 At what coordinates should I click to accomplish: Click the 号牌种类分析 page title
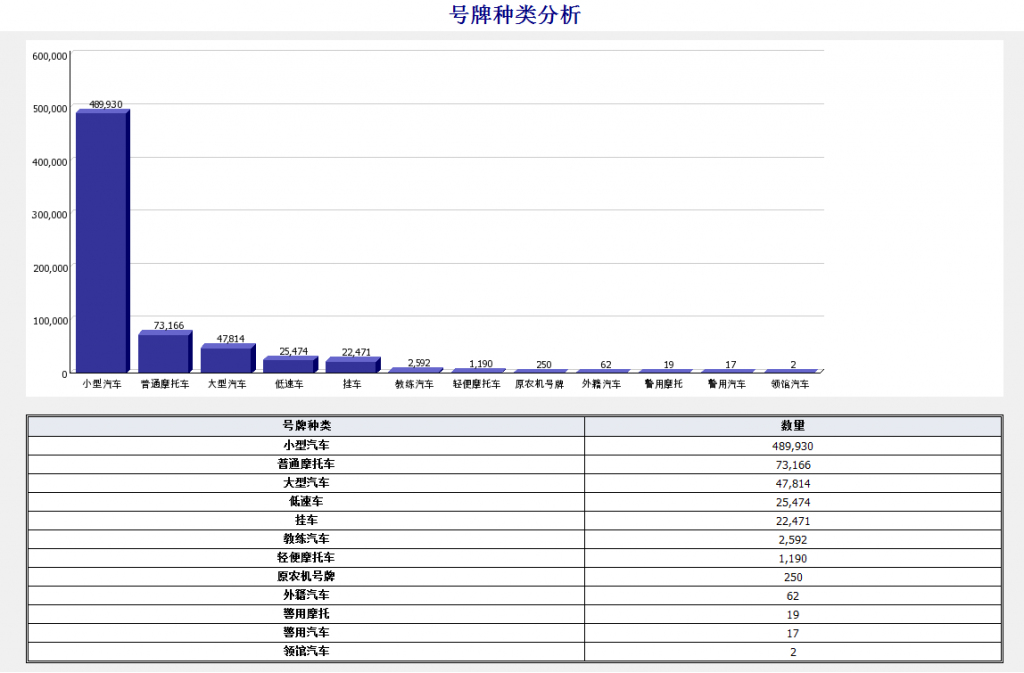click(x=514, y=15)
